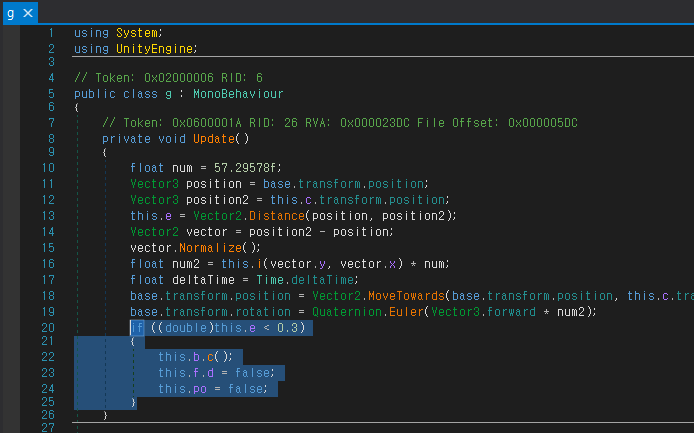Open 'MonoBehaviour' base class reference
Screen dimensions: 694x433
(x=238, y=94)
